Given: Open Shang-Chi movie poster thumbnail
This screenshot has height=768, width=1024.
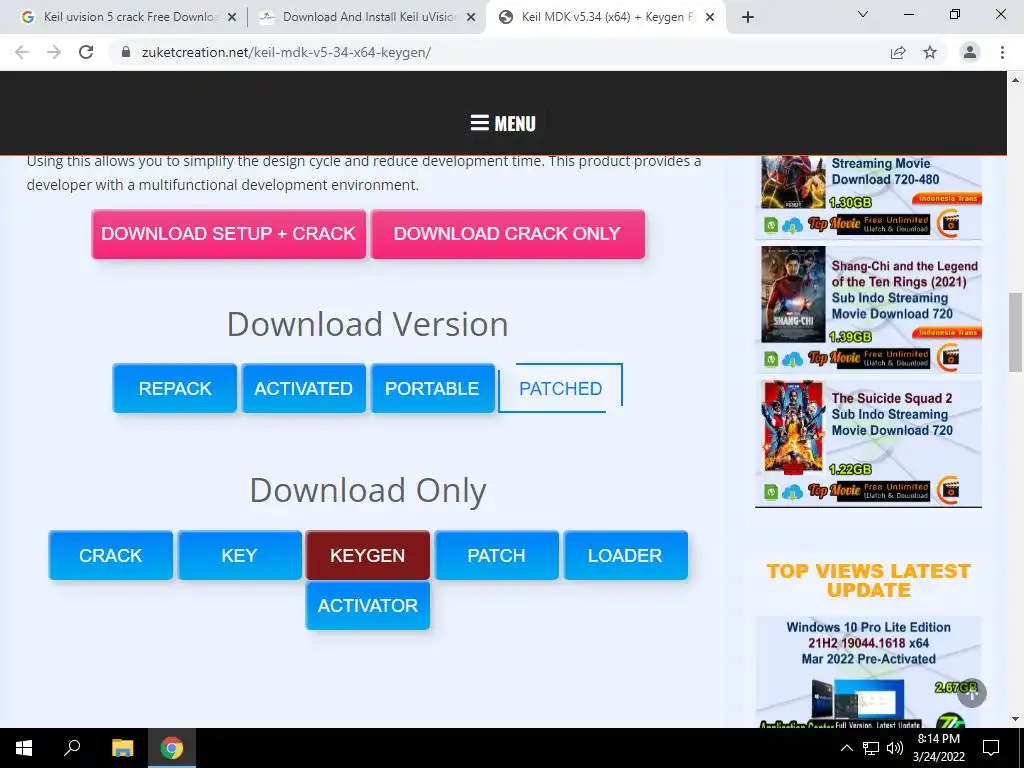Looking at the screenshot, I should tap(793, 295).
